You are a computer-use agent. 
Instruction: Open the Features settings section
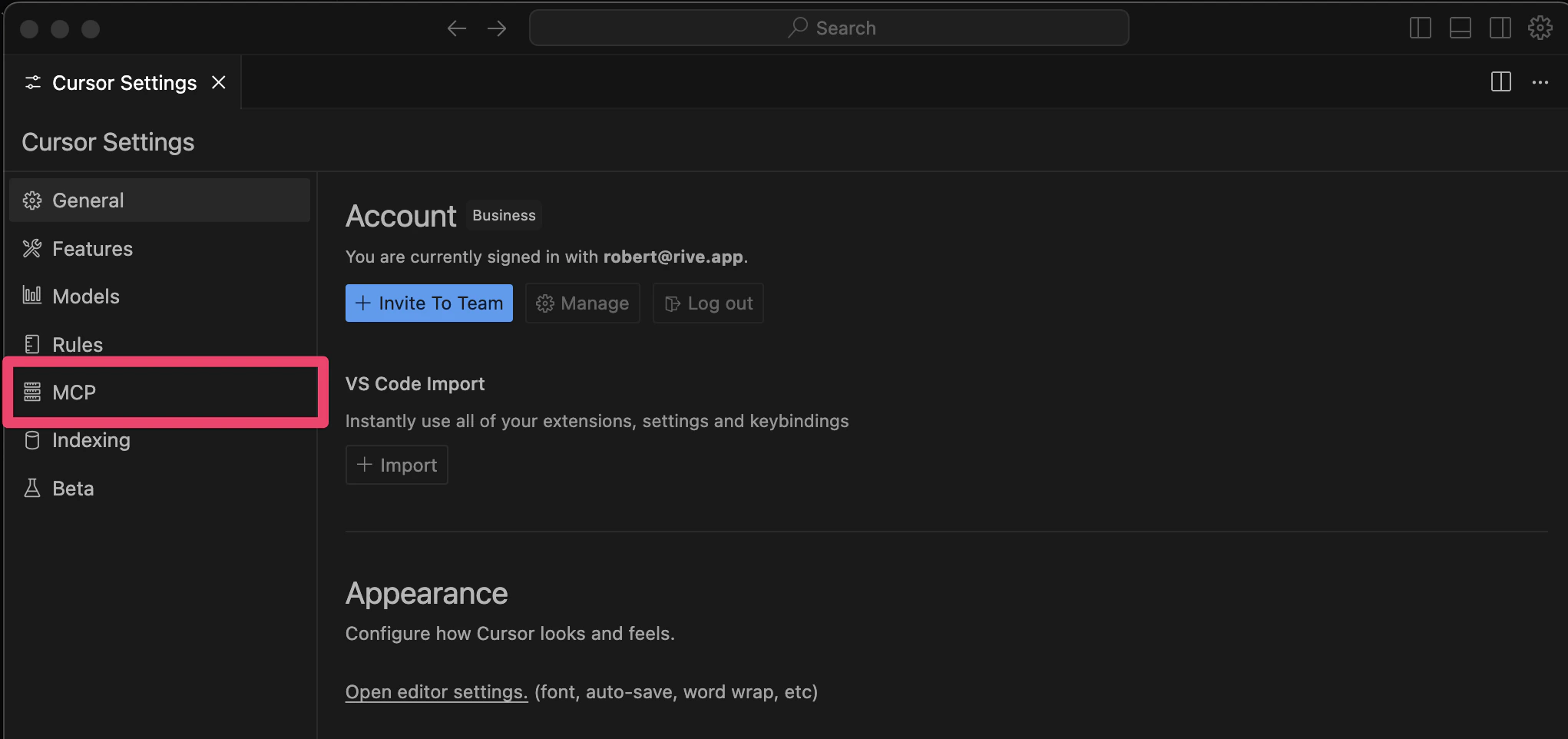coord(160,249)
